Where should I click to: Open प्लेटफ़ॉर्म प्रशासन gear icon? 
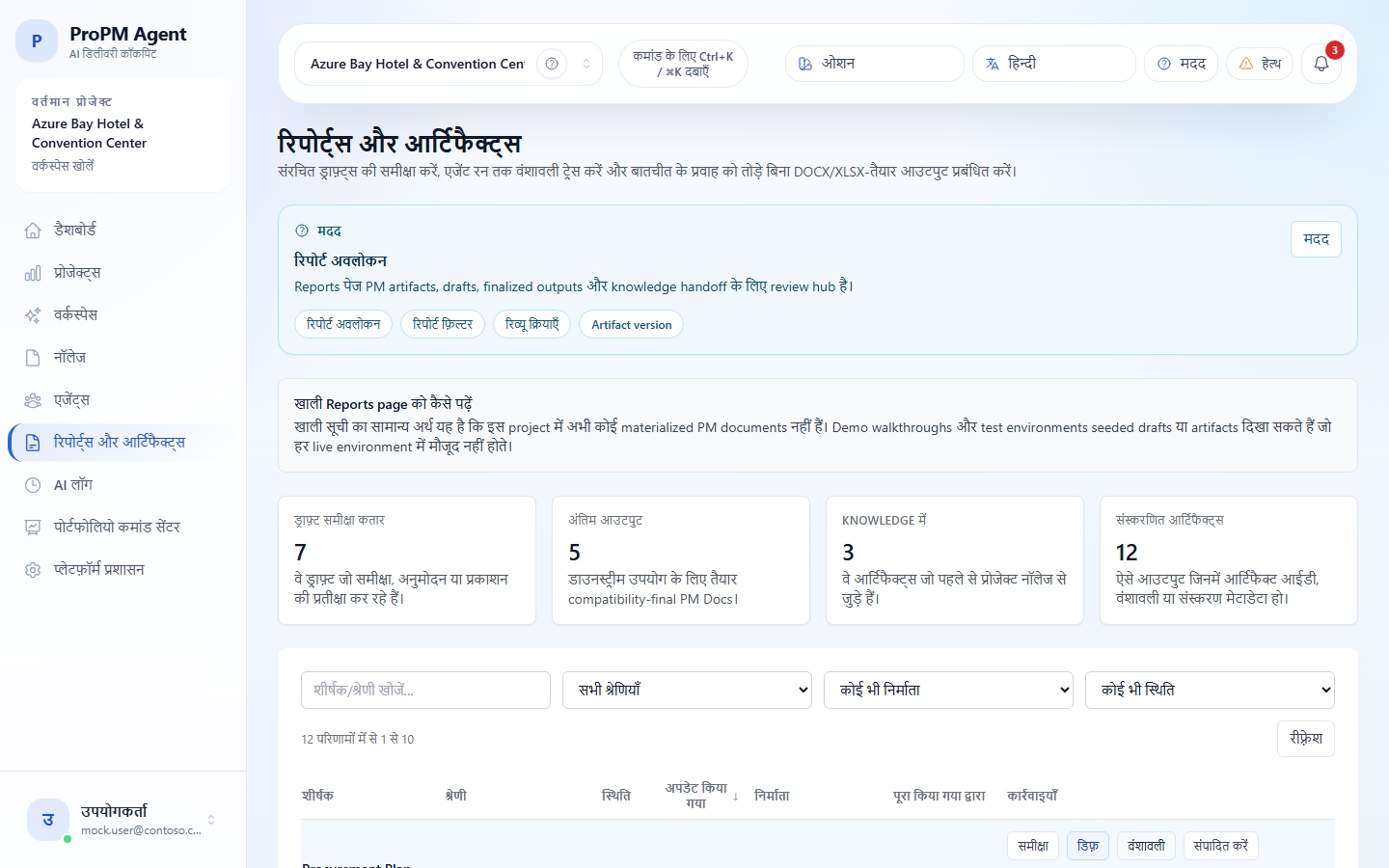tap(32, 569)
